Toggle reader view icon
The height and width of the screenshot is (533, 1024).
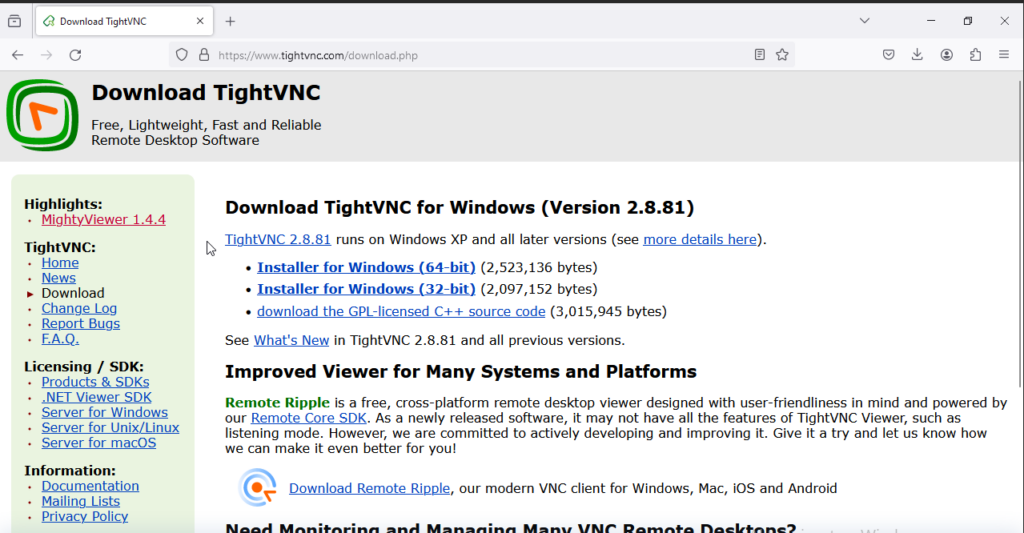point(759,55)
